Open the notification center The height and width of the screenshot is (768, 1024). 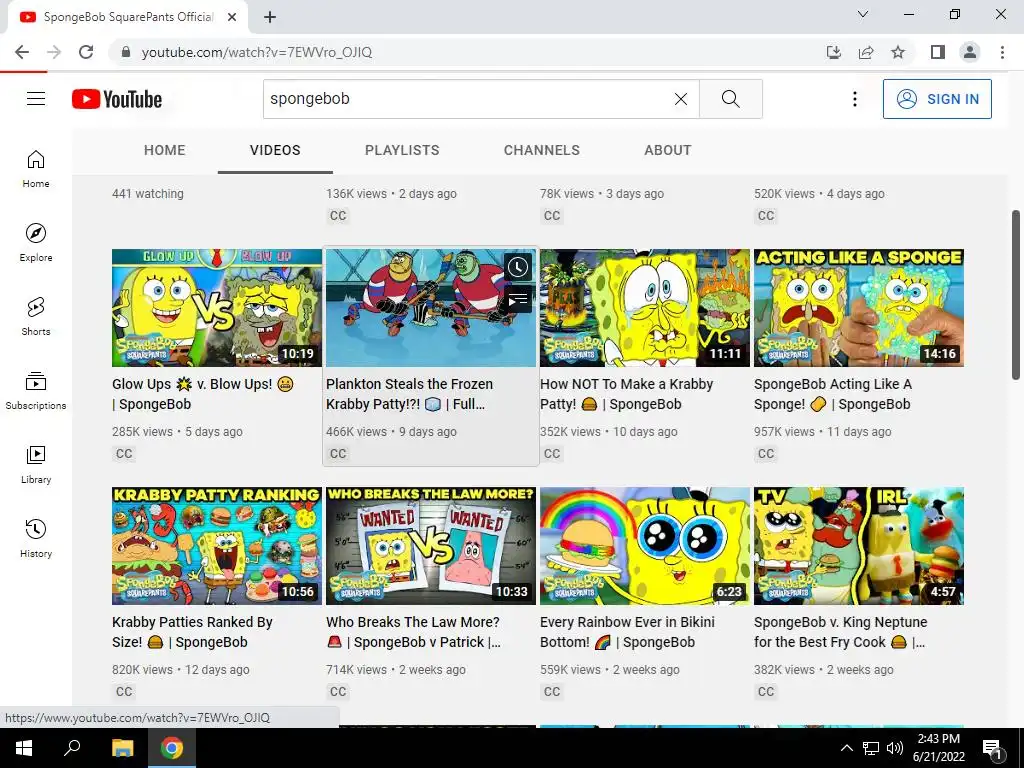992,748
